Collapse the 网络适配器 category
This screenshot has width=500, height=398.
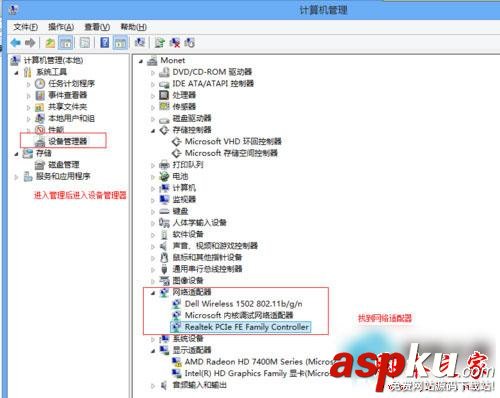click(x=153, y=293)
